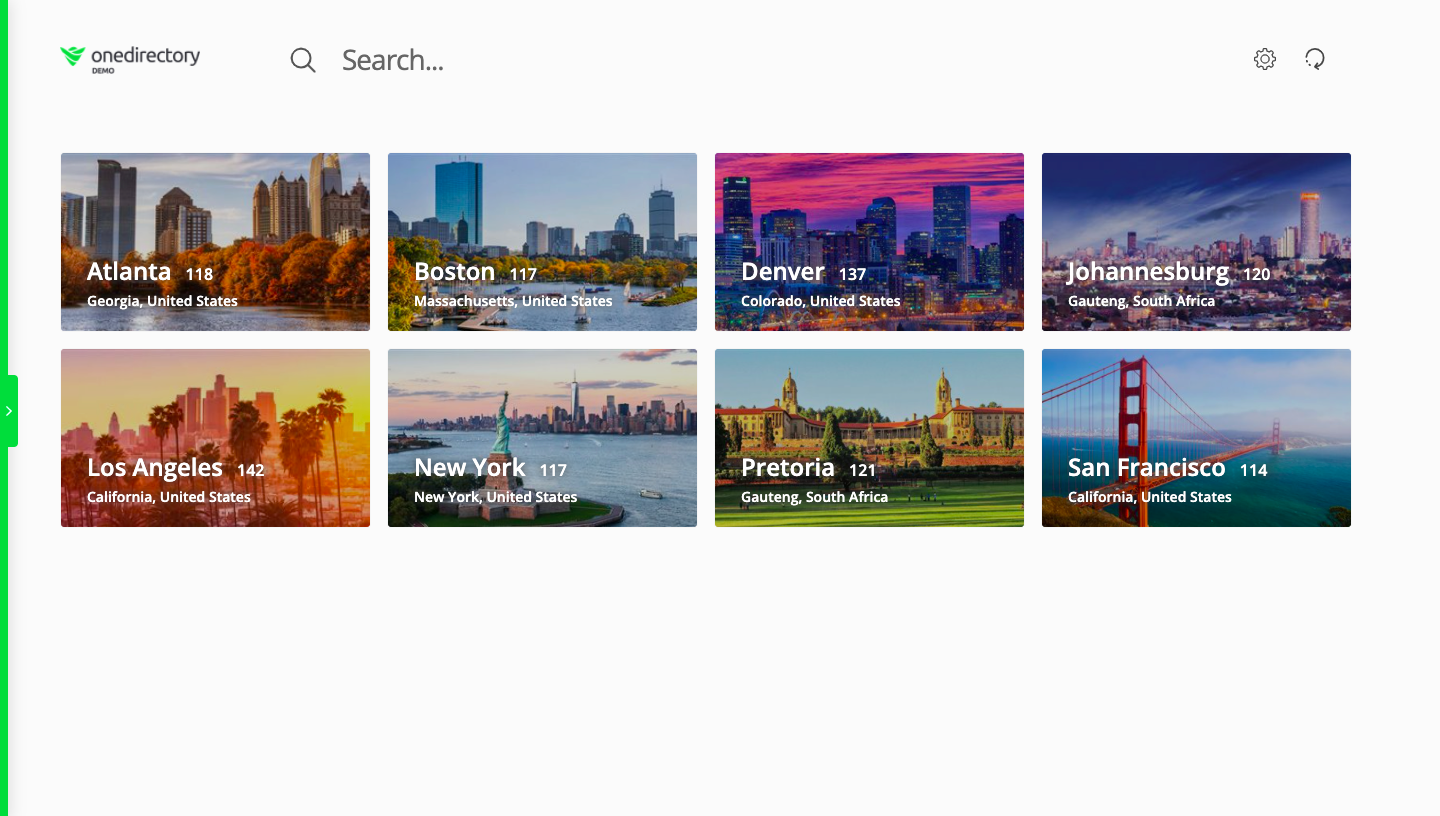Click the count 117 next to Boston

point(524,274)
